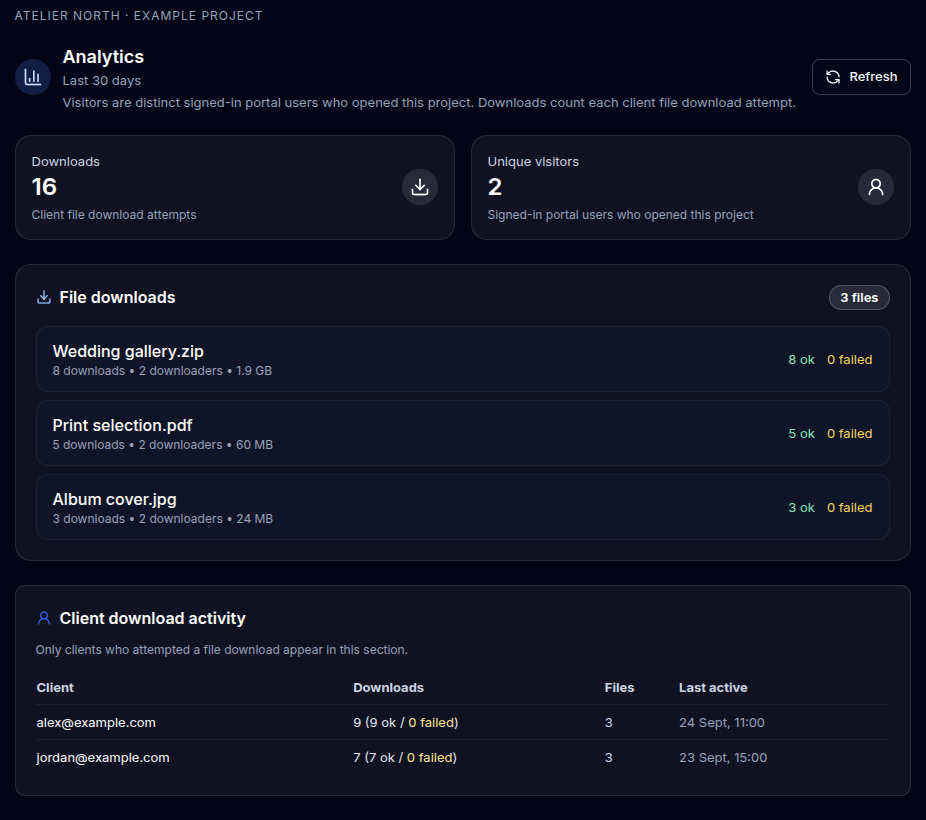Click the Refresh button
The image size is (926, 820).
(x=861, y=77)
